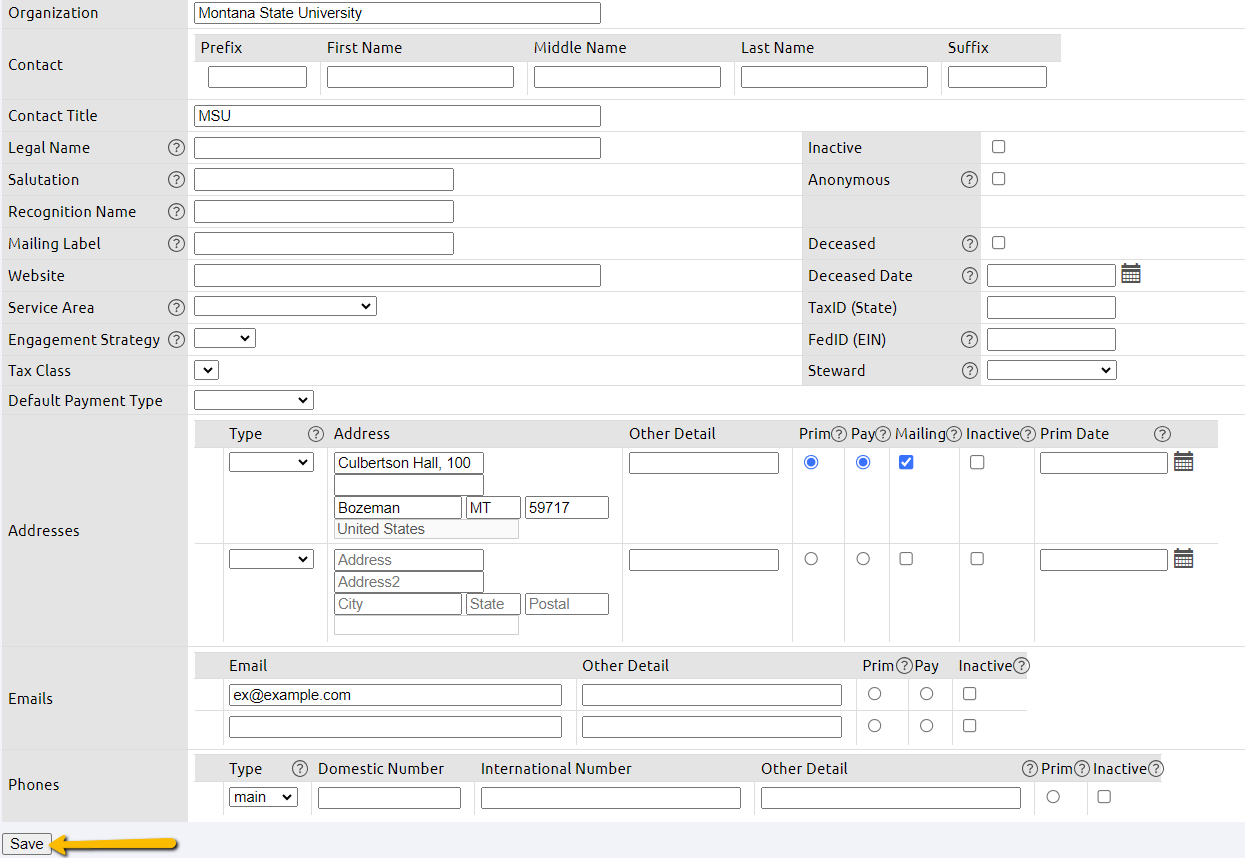Open the Engagement Strategy dropdown
1245x858 pixels.
pos(225,339)
